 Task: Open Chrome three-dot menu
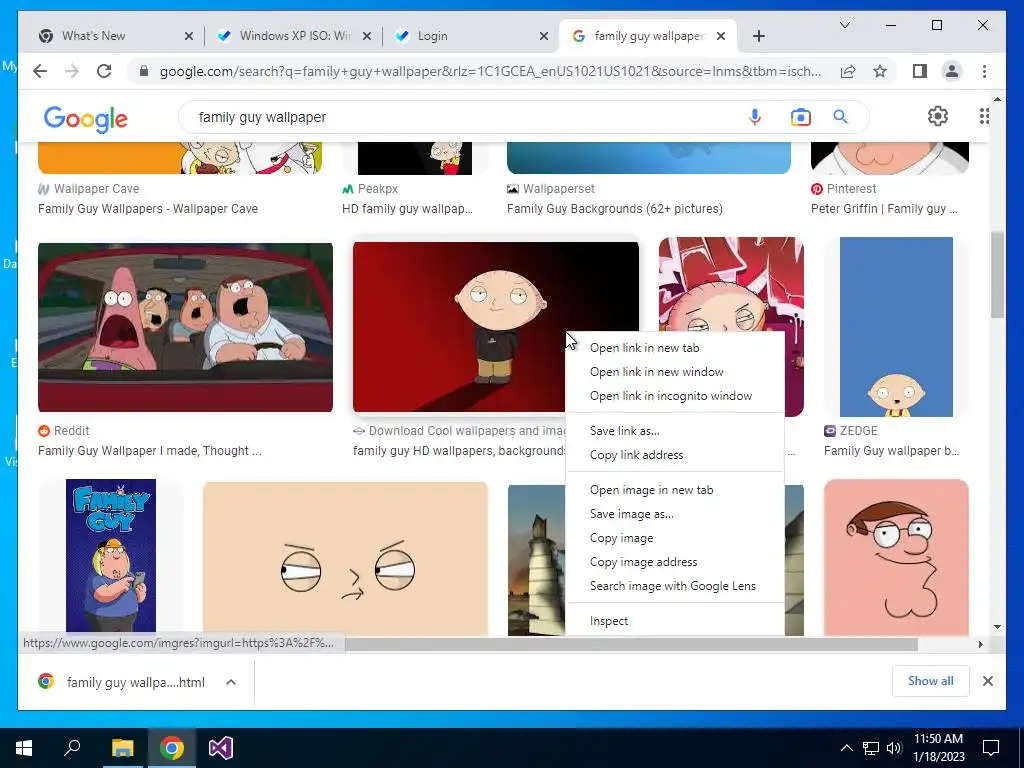pyautogui.click(x=984, y=71)
